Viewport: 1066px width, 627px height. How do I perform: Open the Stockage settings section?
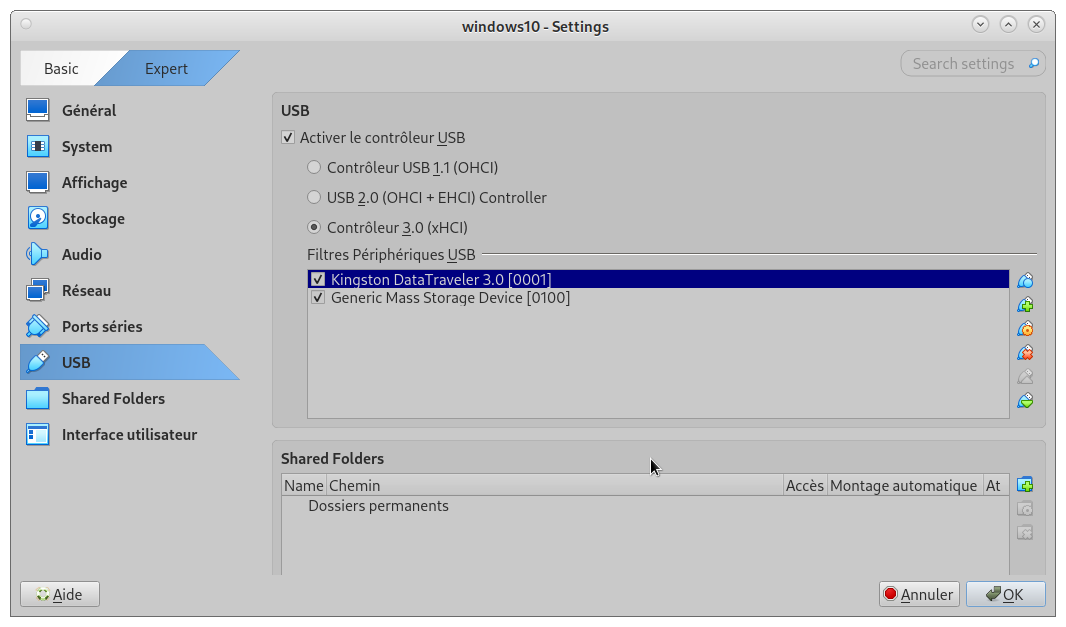tap(93, 218)
